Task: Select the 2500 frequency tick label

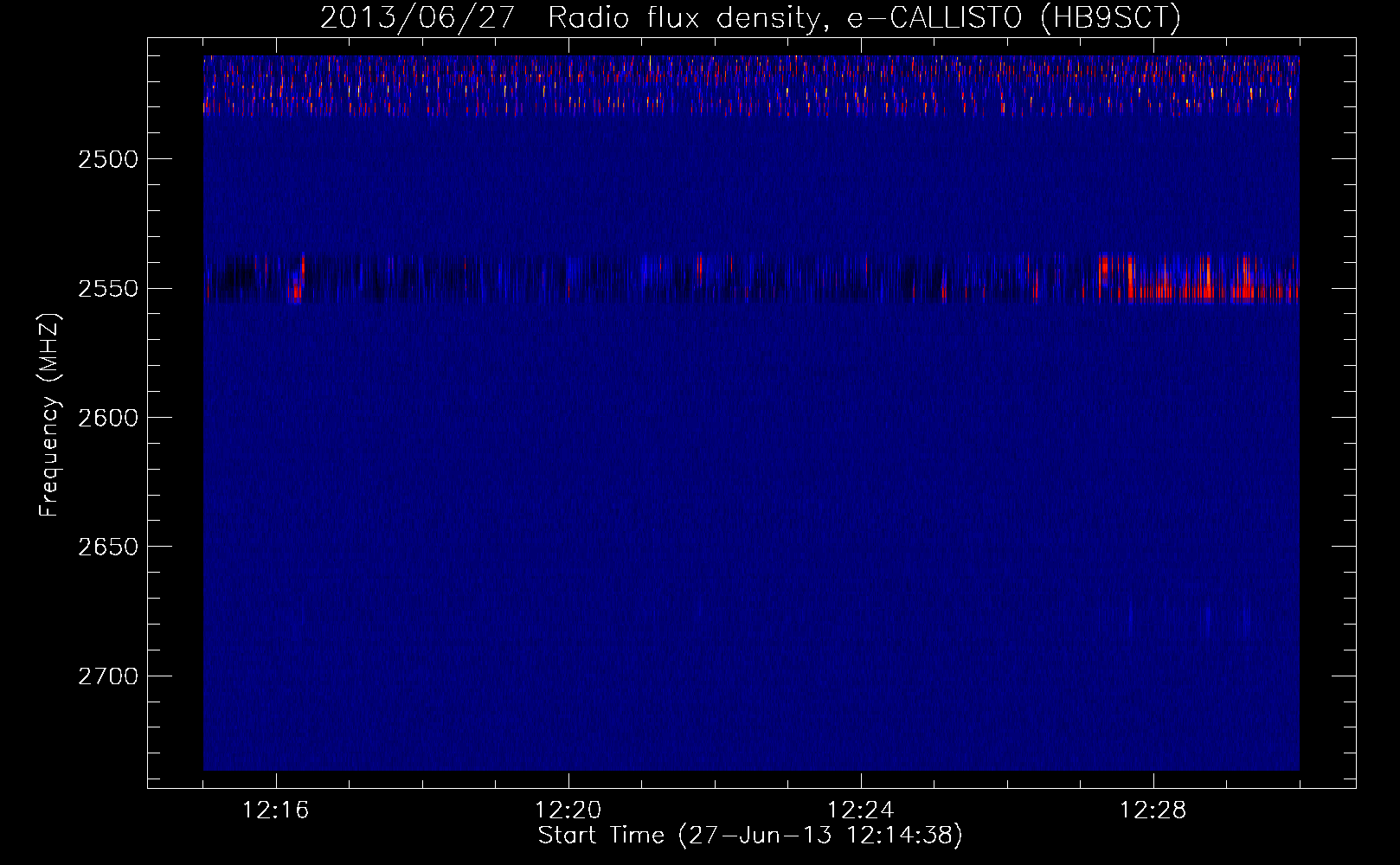Action: click(x=108, y=159)
